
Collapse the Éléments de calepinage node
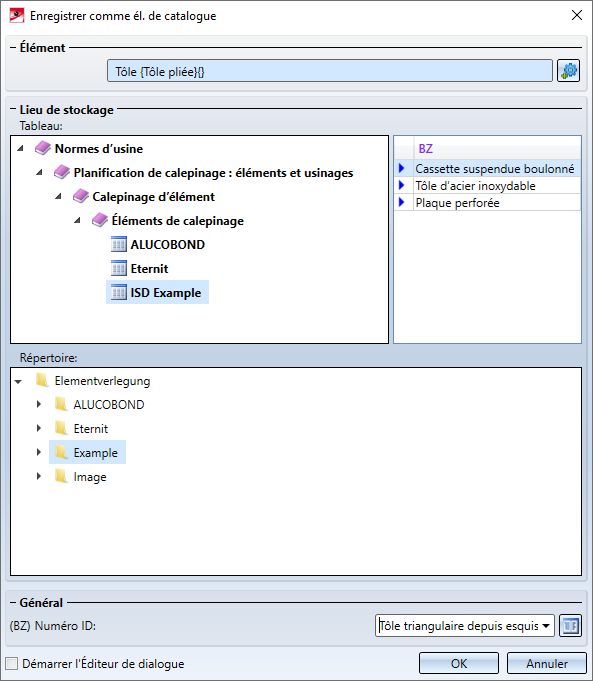77,220
